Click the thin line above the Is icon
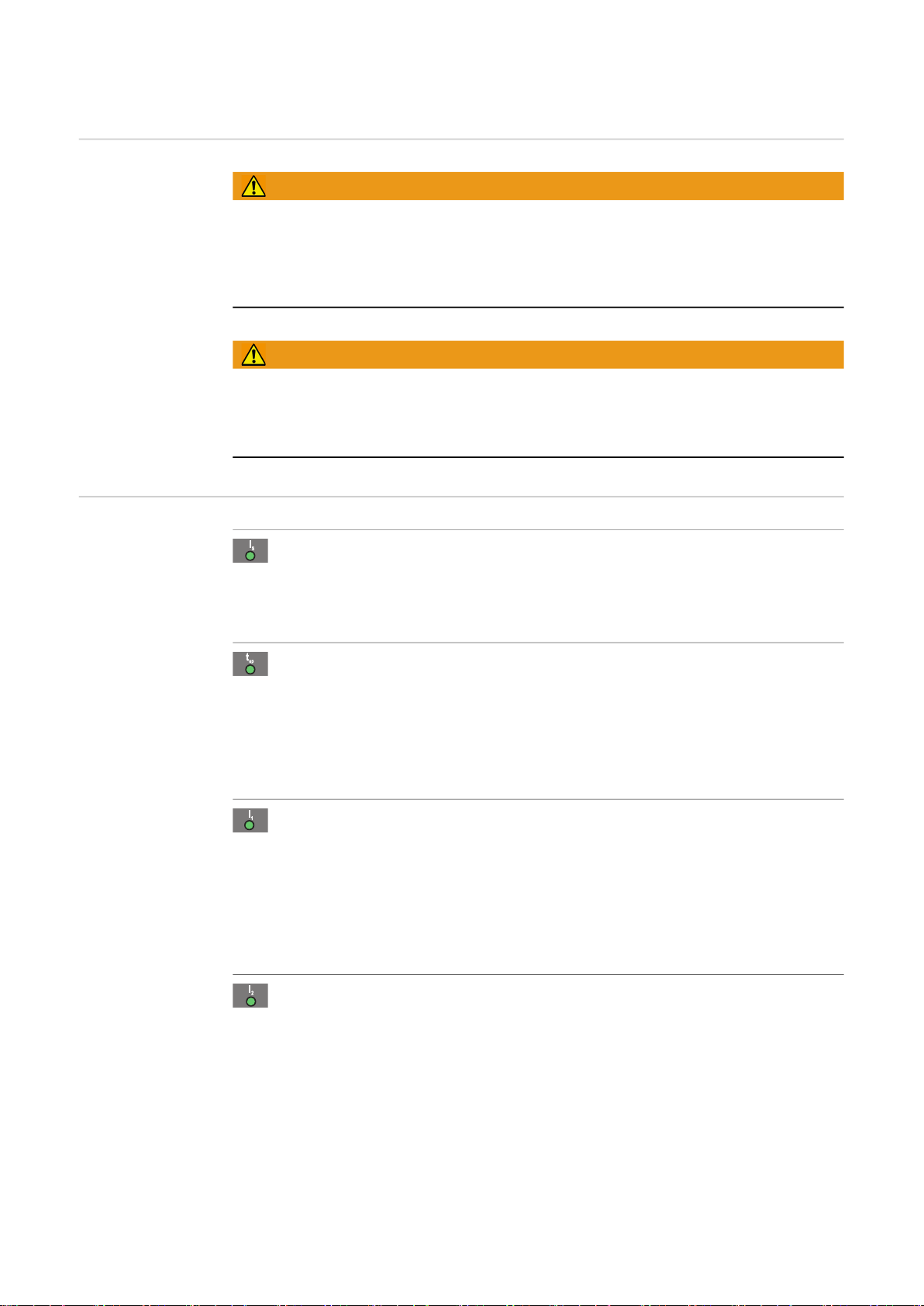 pyautogui.click(x=538, y=530)
